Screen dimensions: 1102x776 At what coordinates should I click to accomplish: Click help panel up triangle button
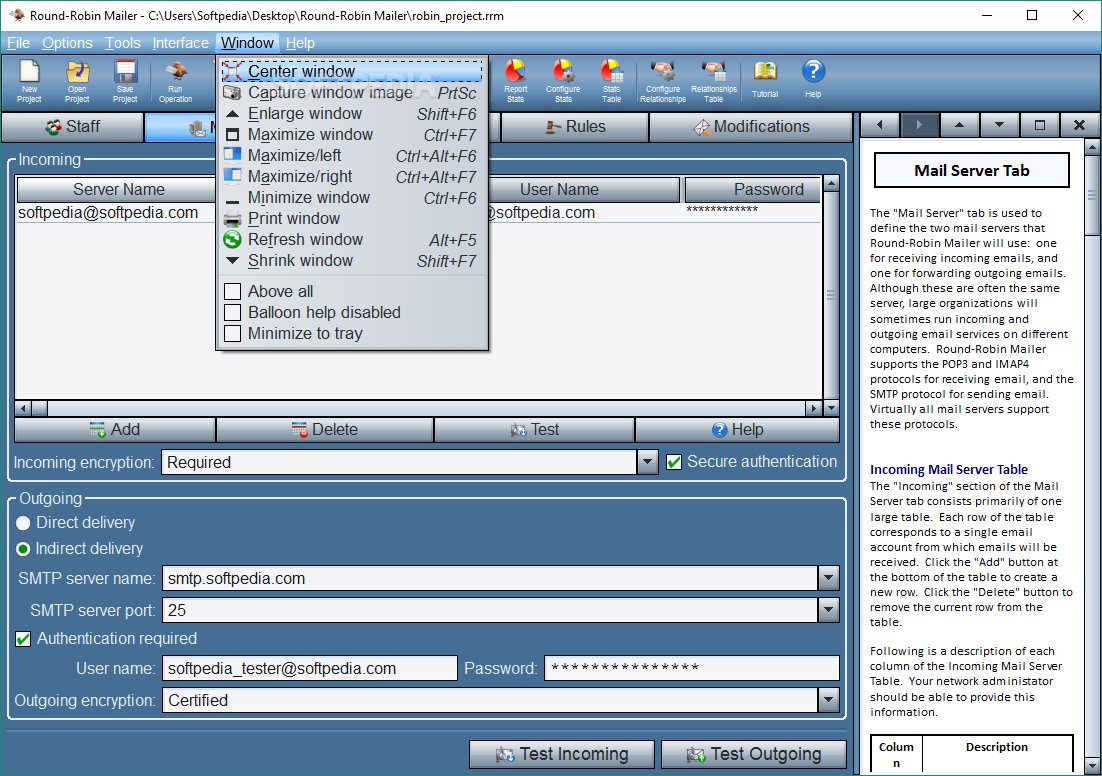tap(959, 126)
